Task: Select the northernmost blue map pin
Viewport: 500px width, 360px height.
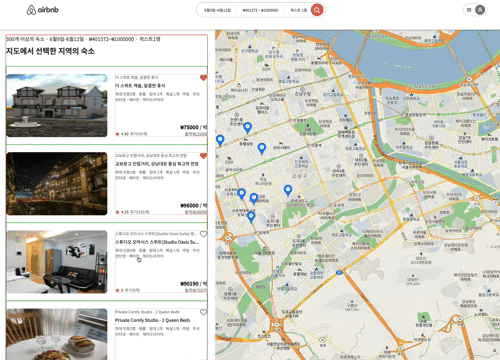Action: pyautogui.click(x=247, y=128)
